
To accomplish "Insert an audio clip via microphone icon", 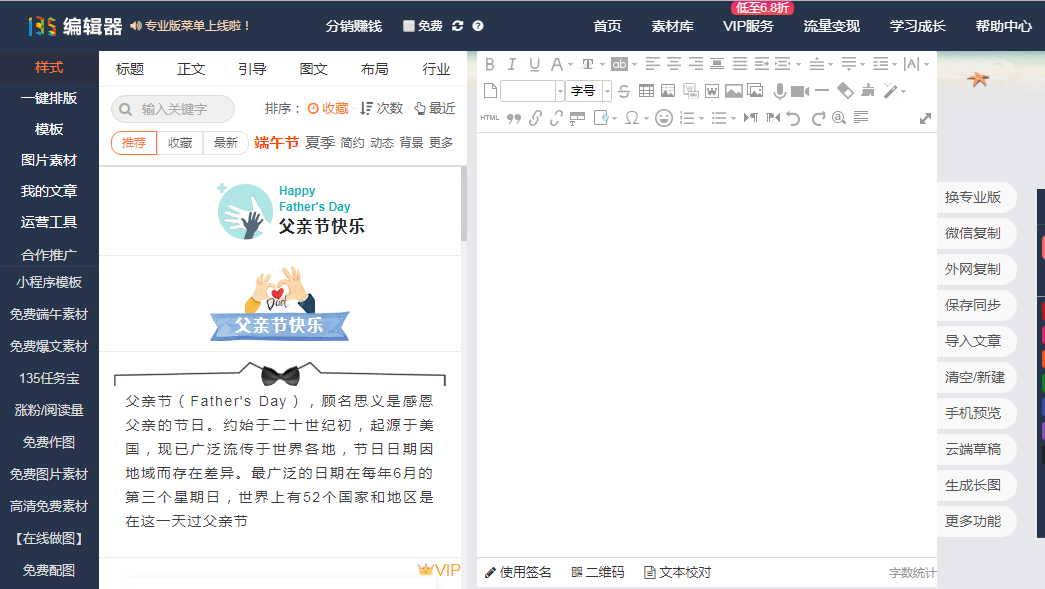I will [x=779, y=91].
